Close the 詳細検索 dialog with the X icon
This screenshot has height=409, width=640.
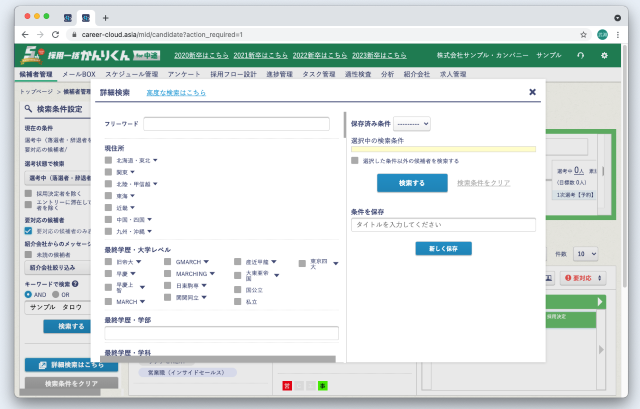(x=532, y=92)
